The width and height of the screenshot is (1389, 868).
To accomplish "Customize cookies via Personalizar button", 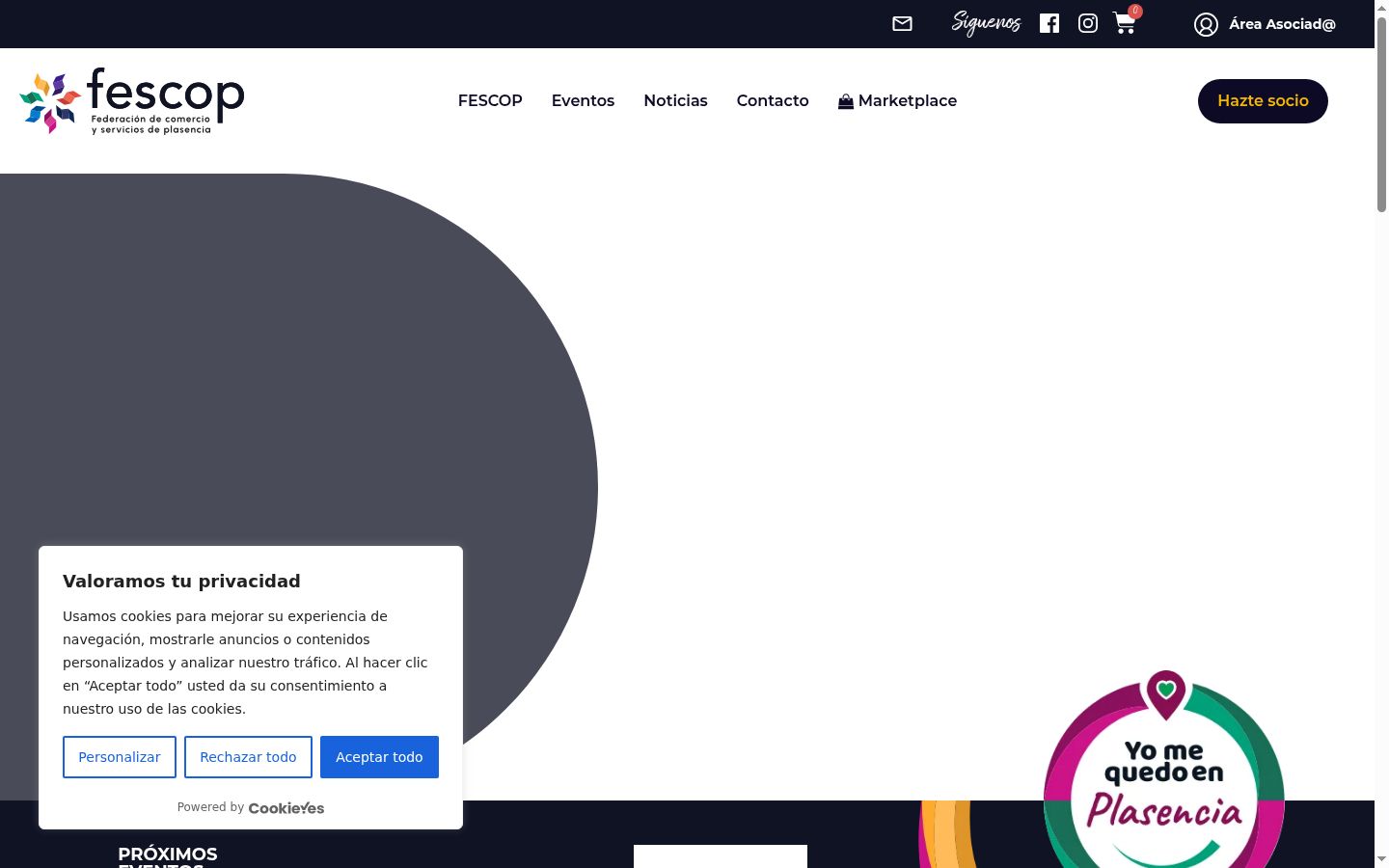I will point(120,757).
